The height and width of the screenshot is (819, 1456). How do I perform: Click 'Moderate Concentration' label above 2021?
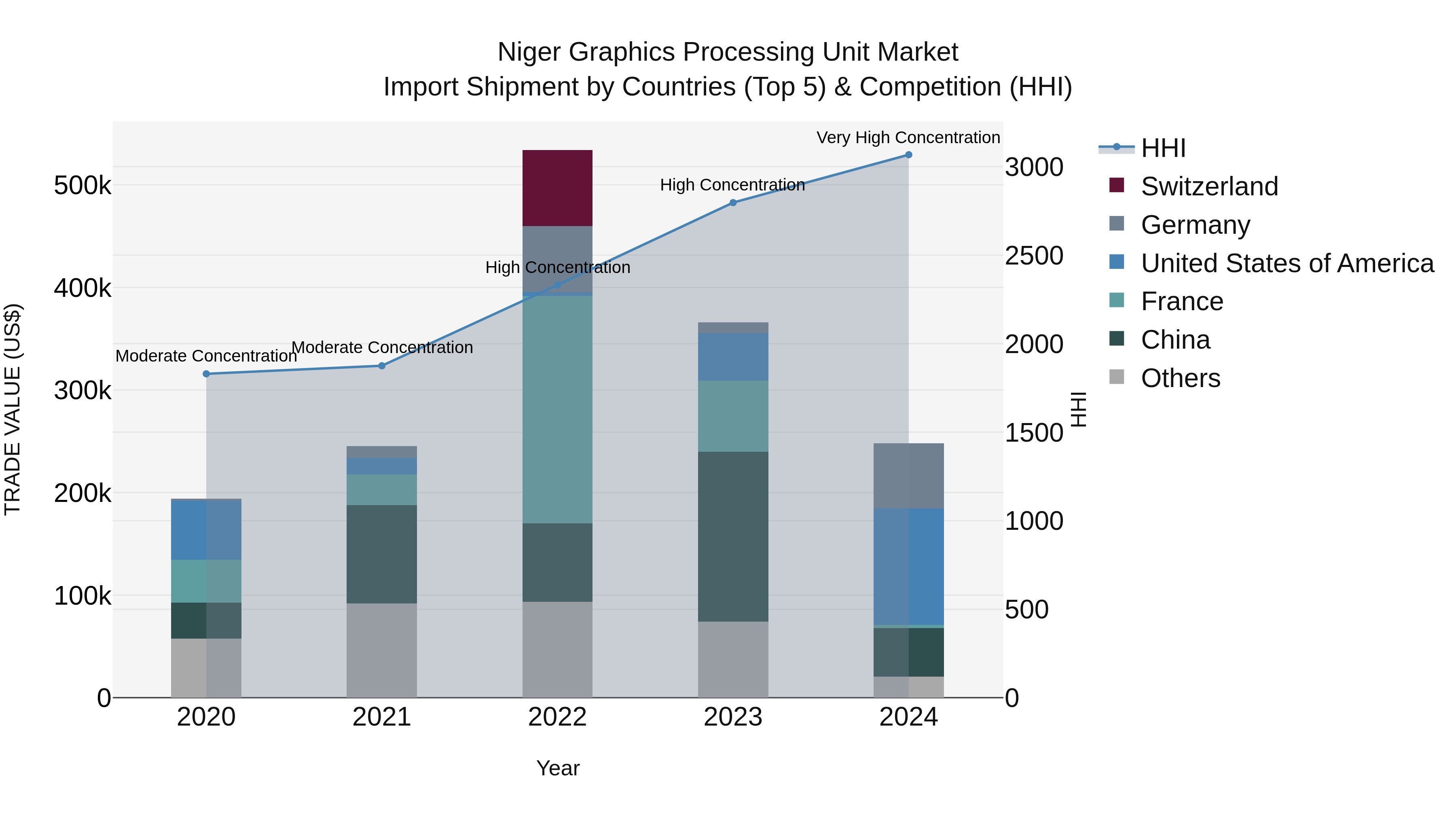point(382,347)
